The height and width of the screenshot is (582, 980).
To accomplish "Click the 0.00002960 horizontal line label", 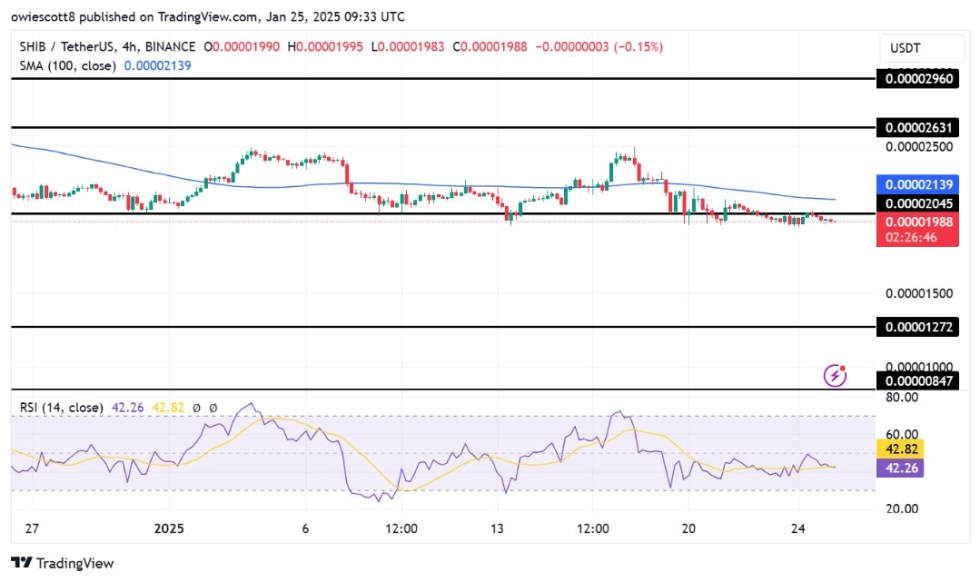I will (916, 78).
